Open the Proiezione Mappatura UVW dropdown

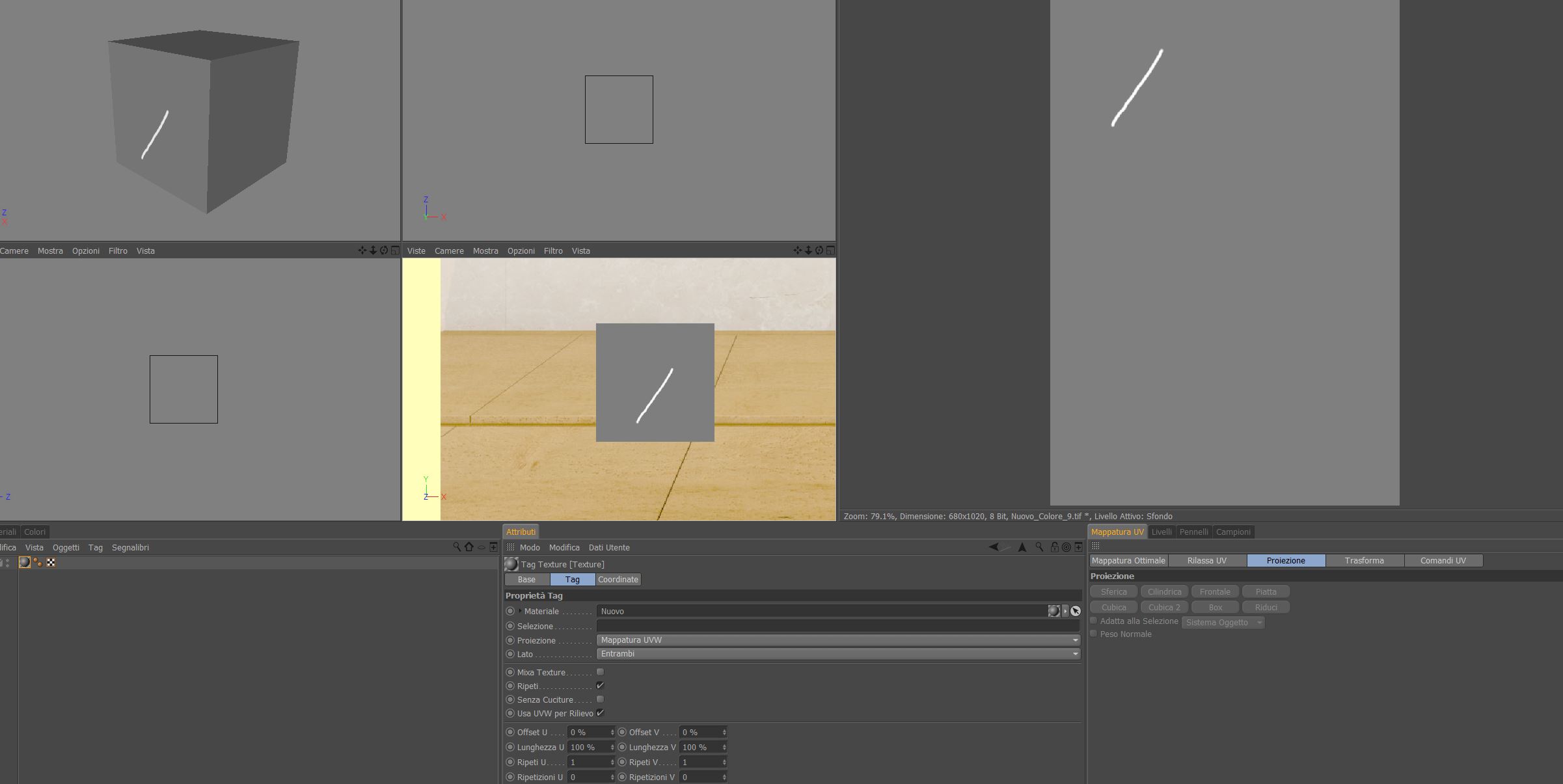[837, 640]
